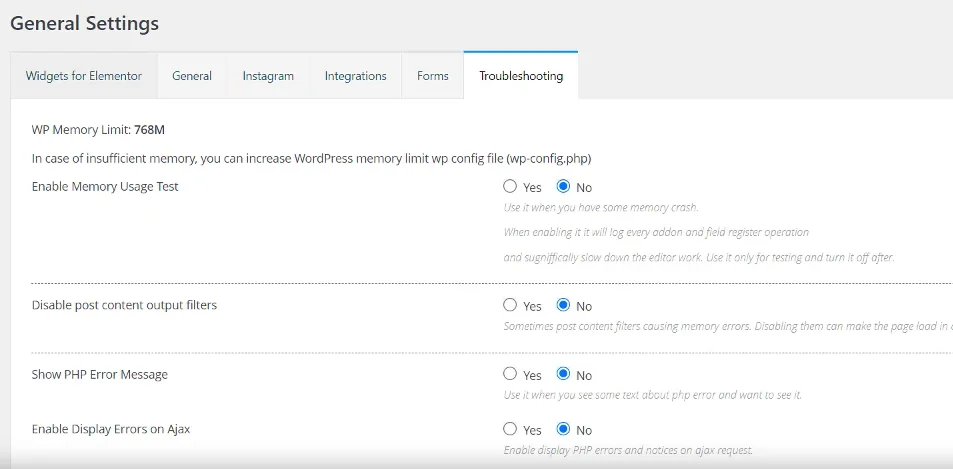Screen dimensions: 953x469
Task: Go to the Integrations tab
Action: (355, 76)
